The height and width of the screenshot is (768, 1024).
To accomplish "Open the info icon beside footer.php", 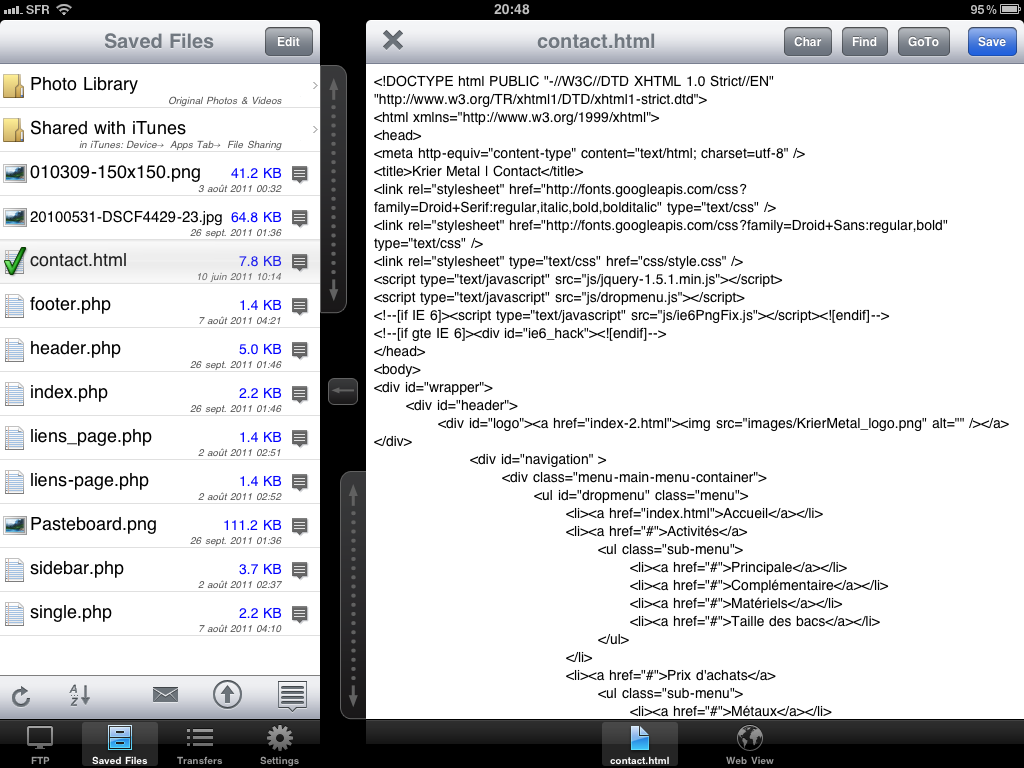I will (299, 306).
